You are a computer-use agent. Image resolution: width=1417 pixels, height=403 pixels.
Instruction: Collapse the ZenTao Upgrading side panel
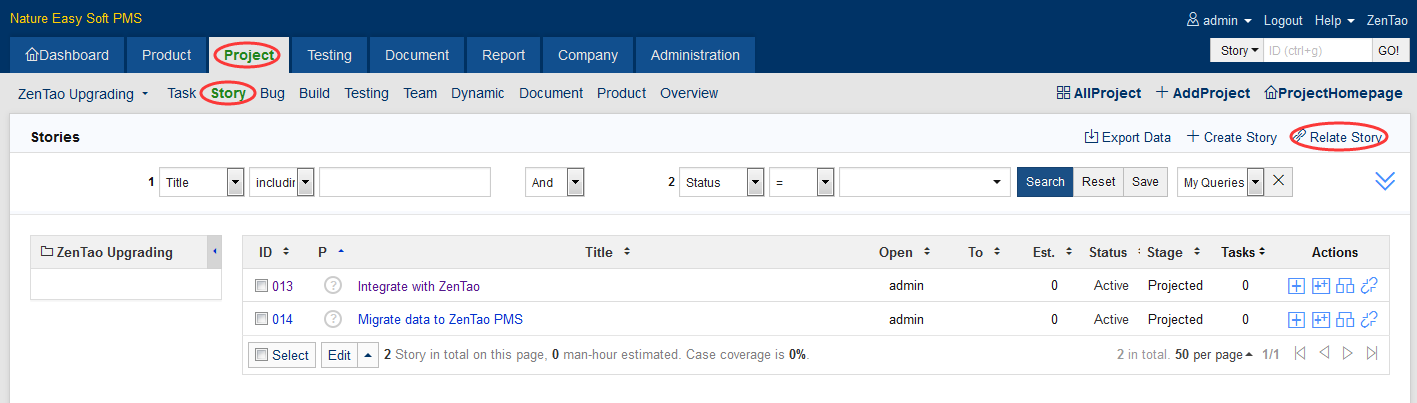click(x=214, y=252)
